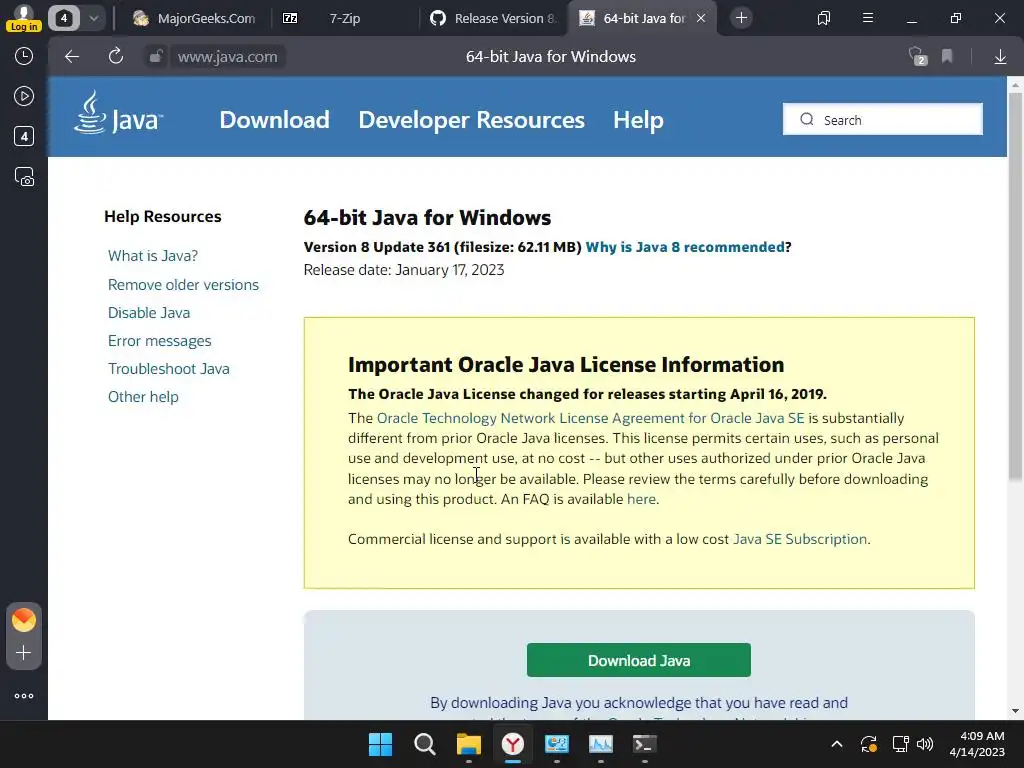Image resolution: width=1024 pixels, height=768 pixels.
Task: Open the Developer Resources menu
Action: point(472,120)
